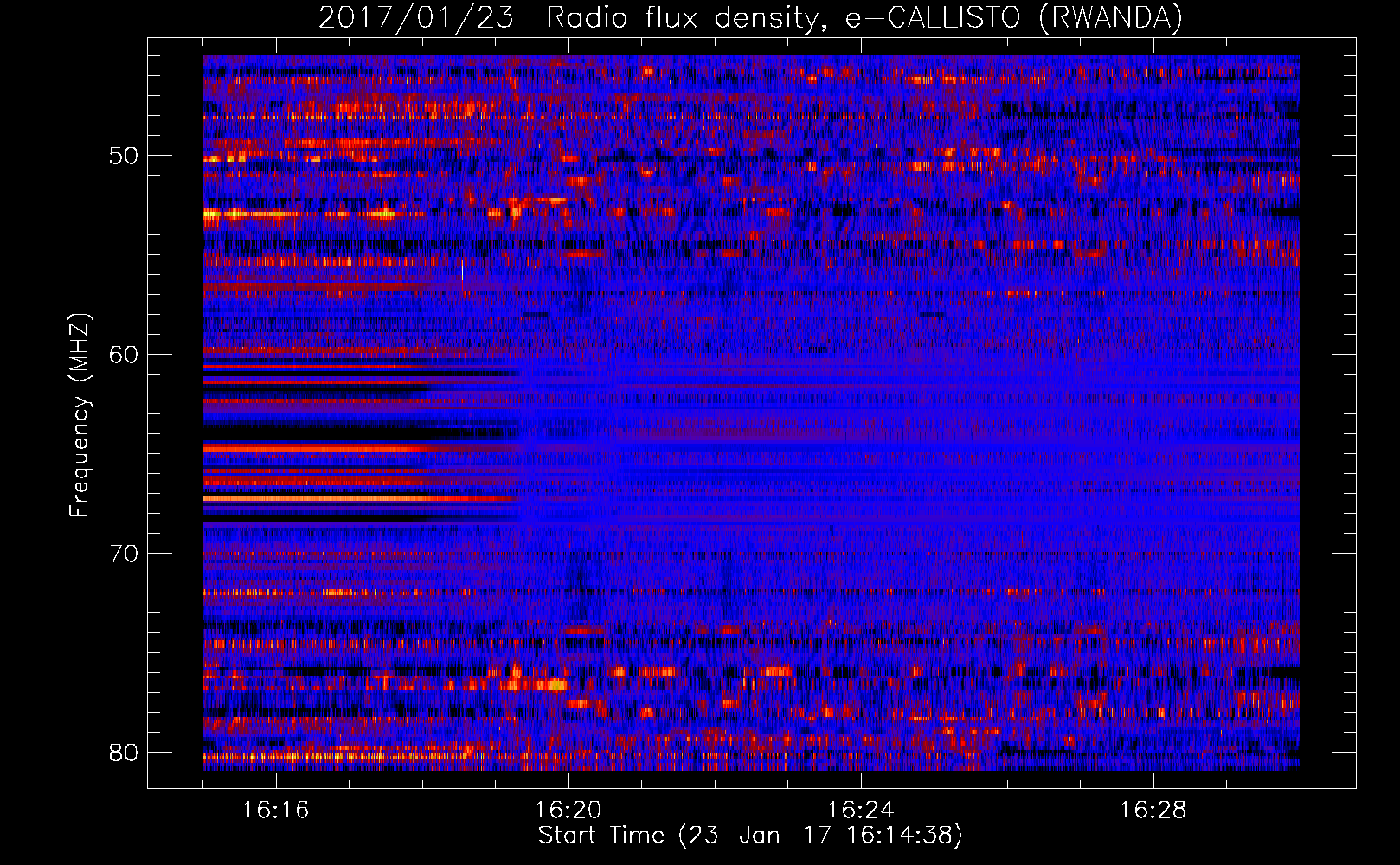Image resolution: width=1400 pixels, height=865 pixels.
Task: Click the 50 frequency tick label
Action: [x=124, y=156]
